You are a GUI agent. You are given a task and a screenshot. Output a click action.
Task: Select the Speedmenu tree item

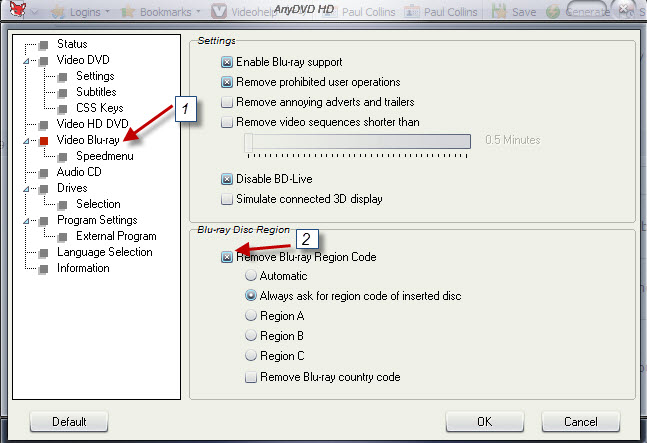(105, 156)
